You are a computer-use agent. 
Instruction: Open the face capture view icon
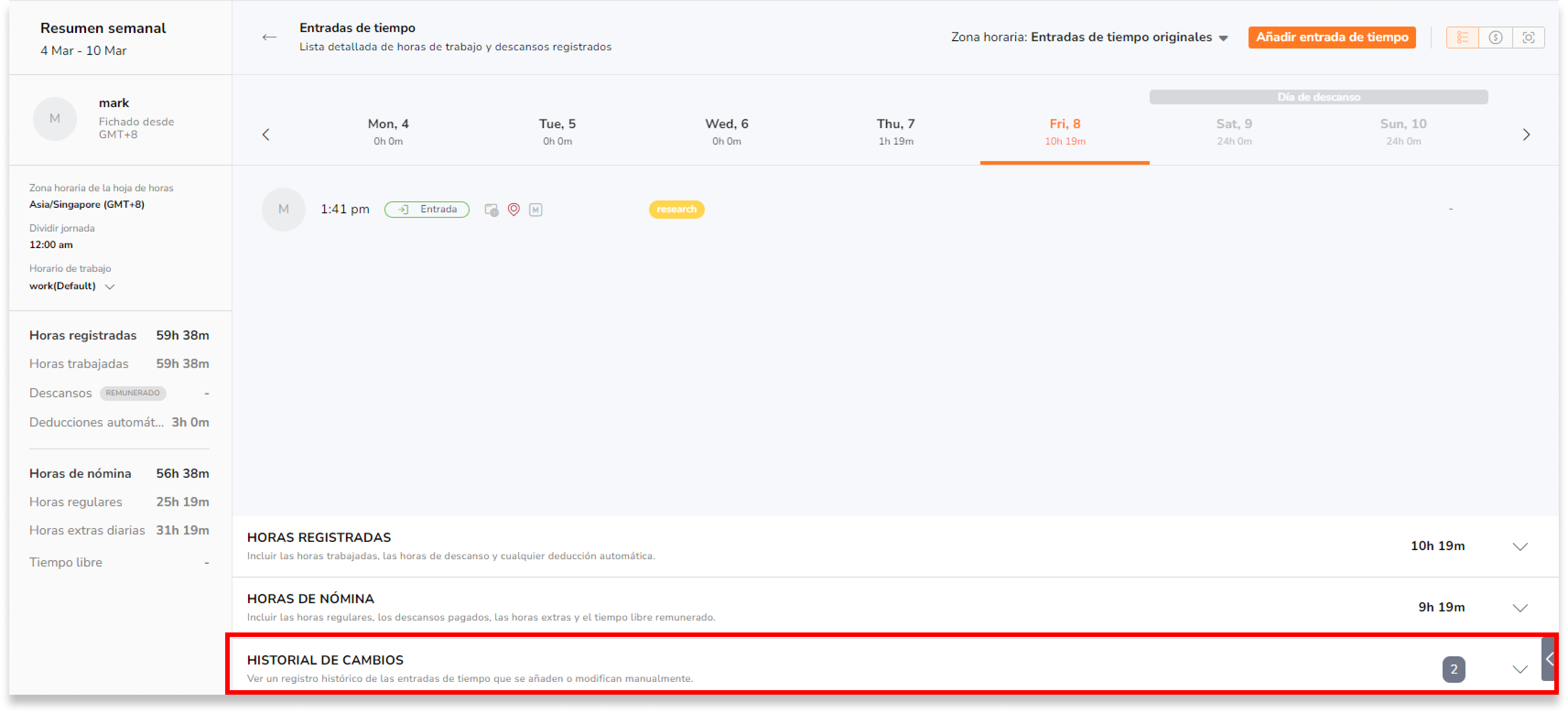1528,38
